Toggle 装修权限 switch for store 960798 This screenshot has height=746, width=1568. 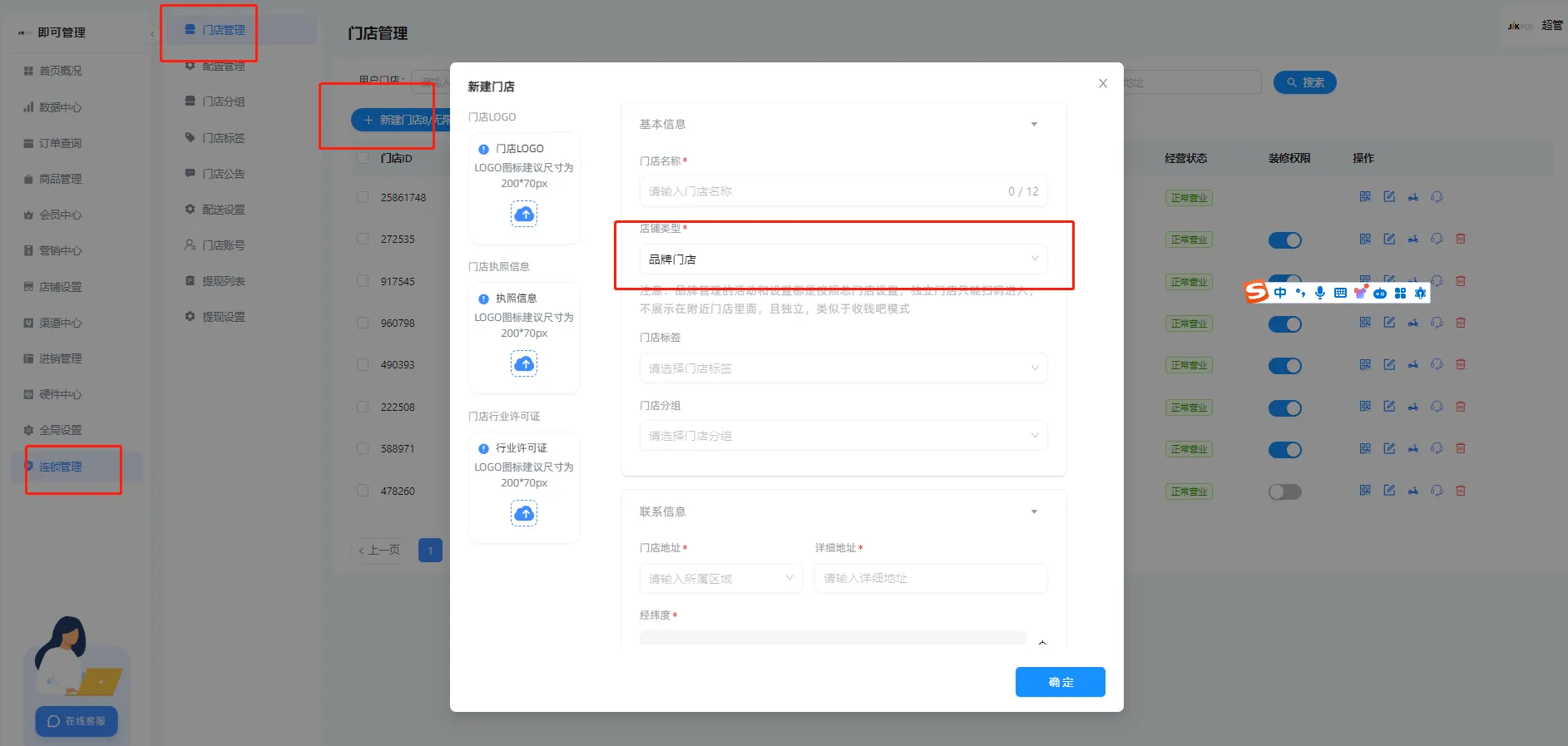pos(1285,324)
